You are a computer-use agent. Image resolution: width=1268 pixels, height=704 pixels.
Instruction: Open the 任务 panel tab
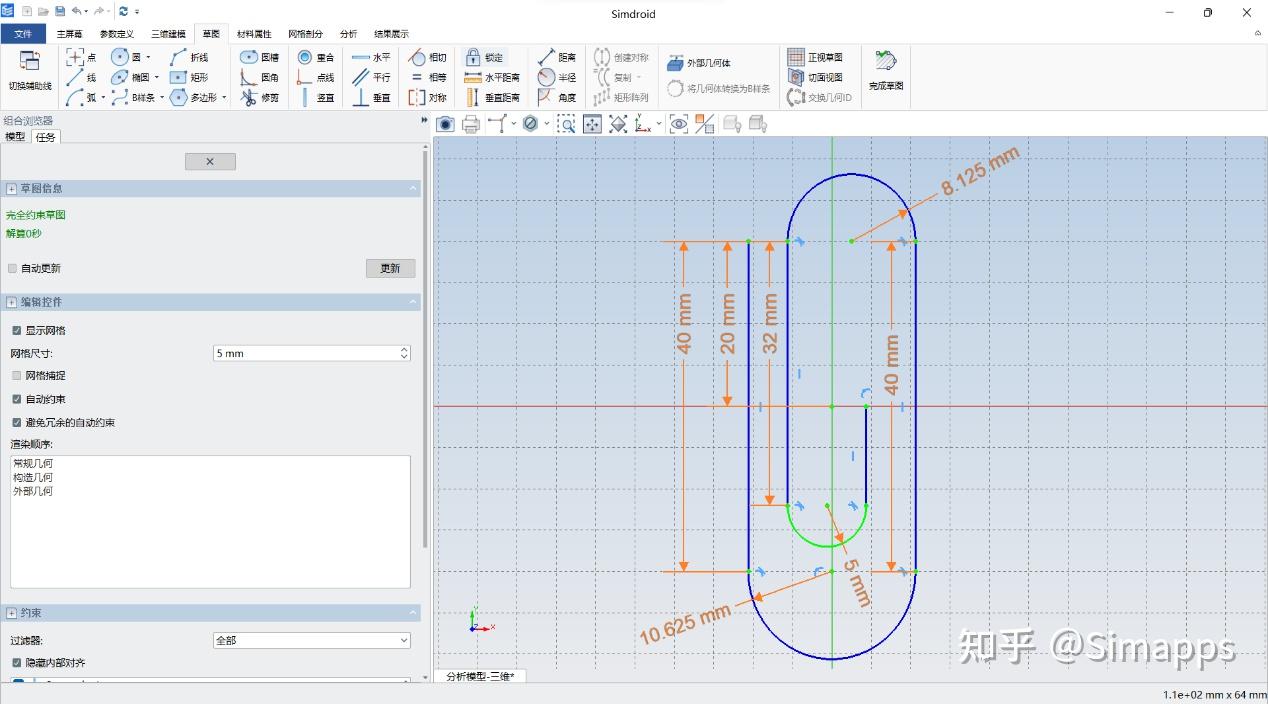coord(44,137)
